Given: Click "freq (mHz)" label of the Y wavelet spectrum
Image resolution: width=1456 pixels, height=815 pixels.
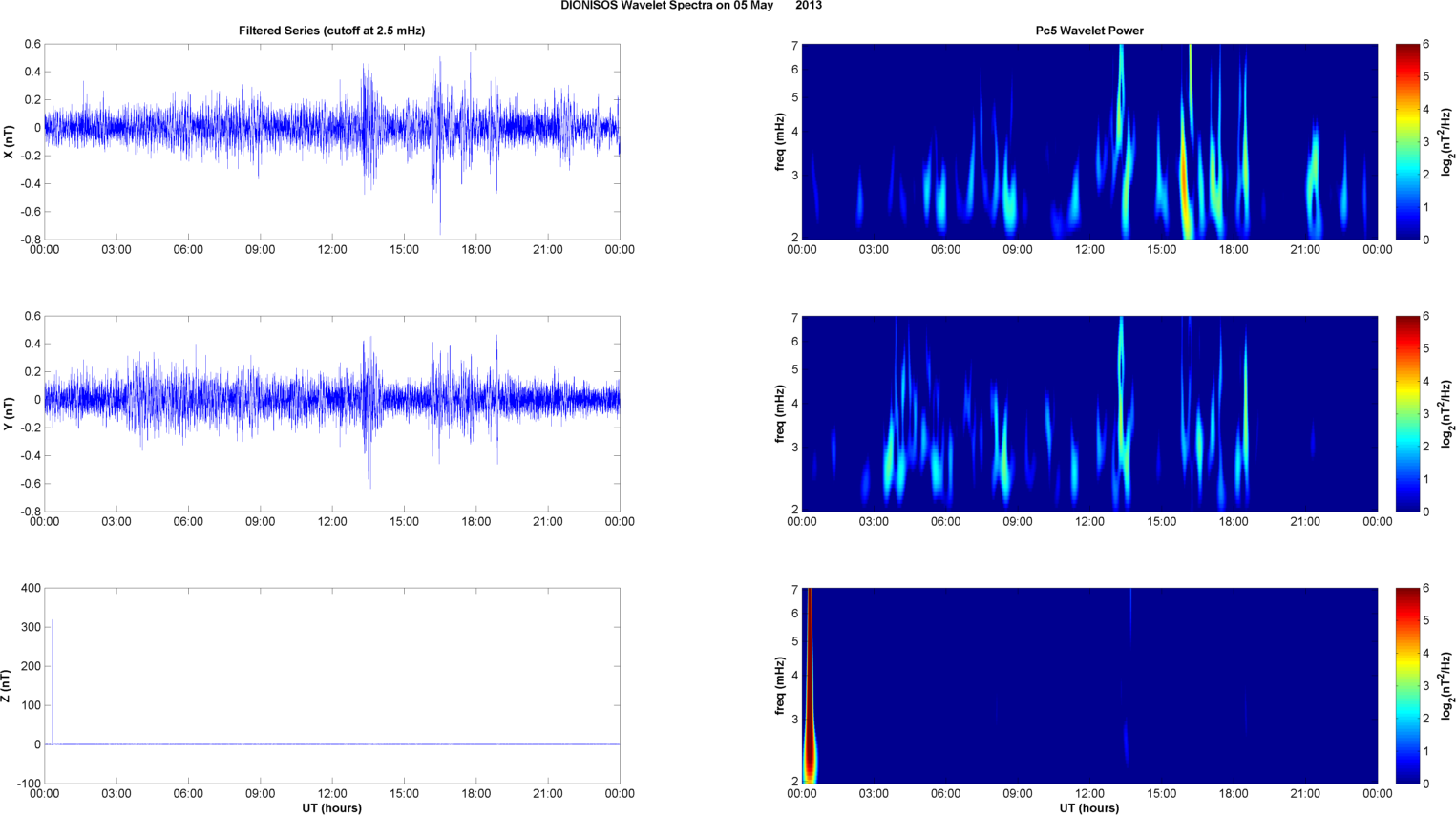Looking at the screenshot, I should coord(780,413).
